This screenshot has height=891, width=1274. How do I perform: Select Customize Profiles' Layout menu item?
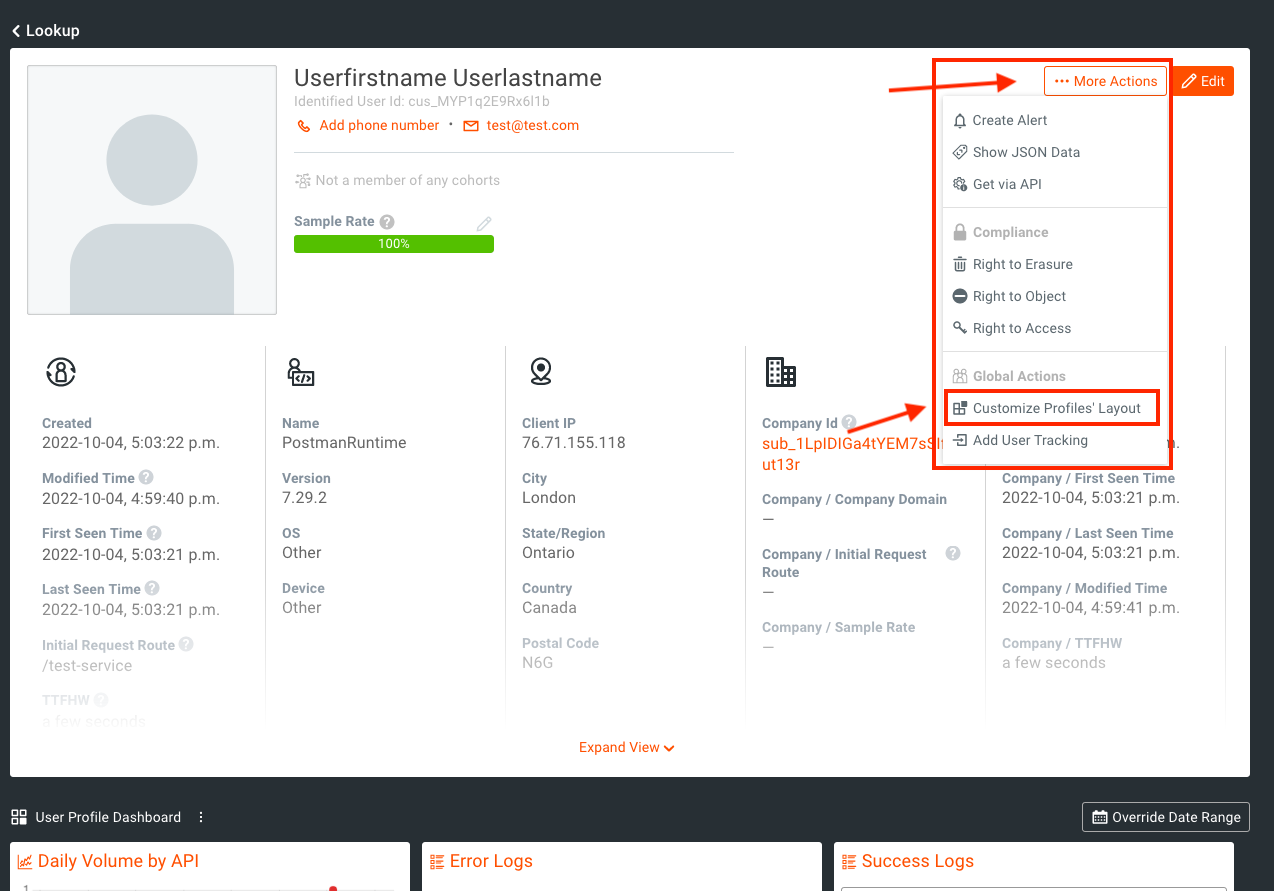(x=1056, y=408)
